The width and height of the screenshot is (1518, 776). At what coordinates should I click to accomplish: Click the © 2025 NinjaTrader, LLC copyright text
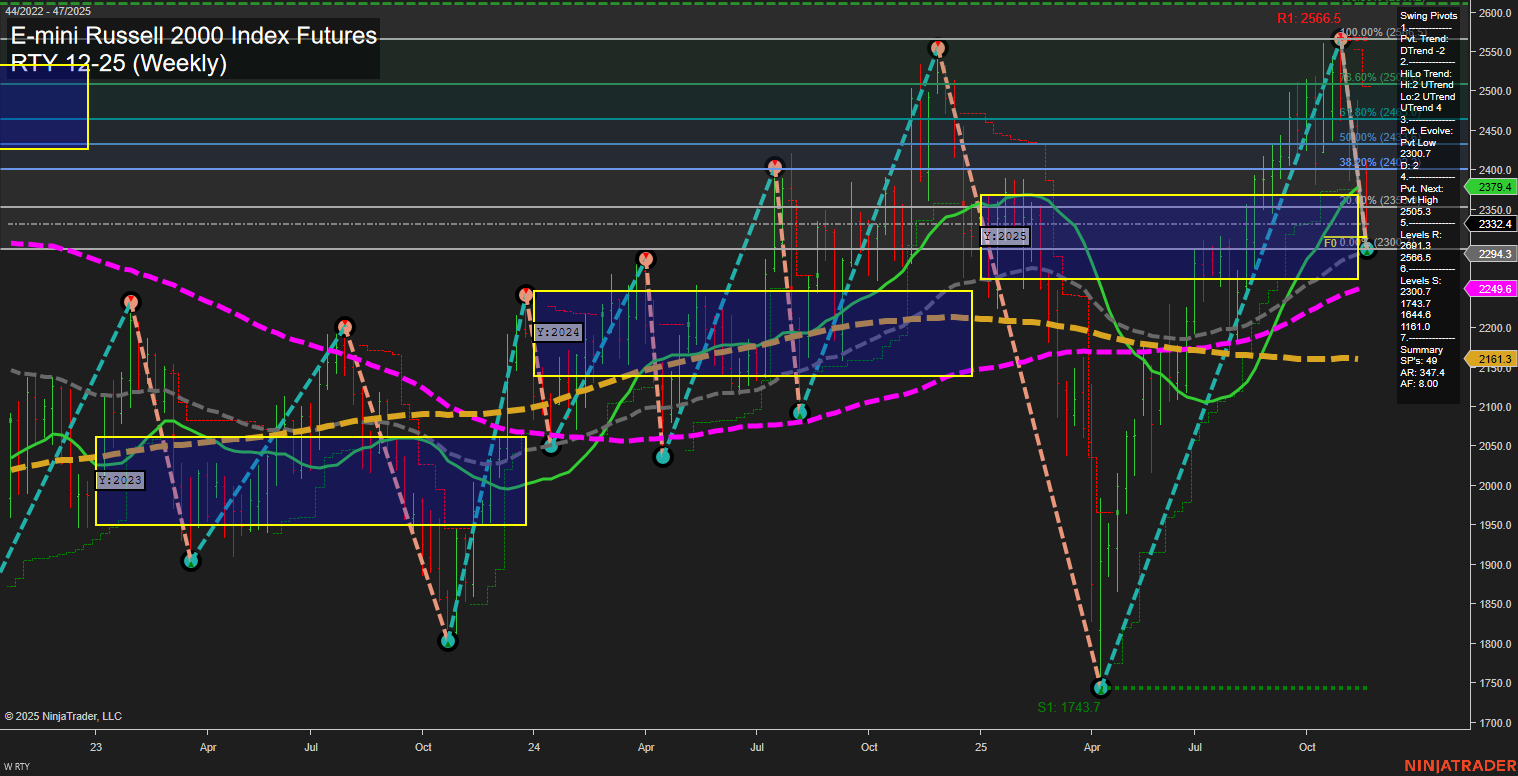pos(63,716)
